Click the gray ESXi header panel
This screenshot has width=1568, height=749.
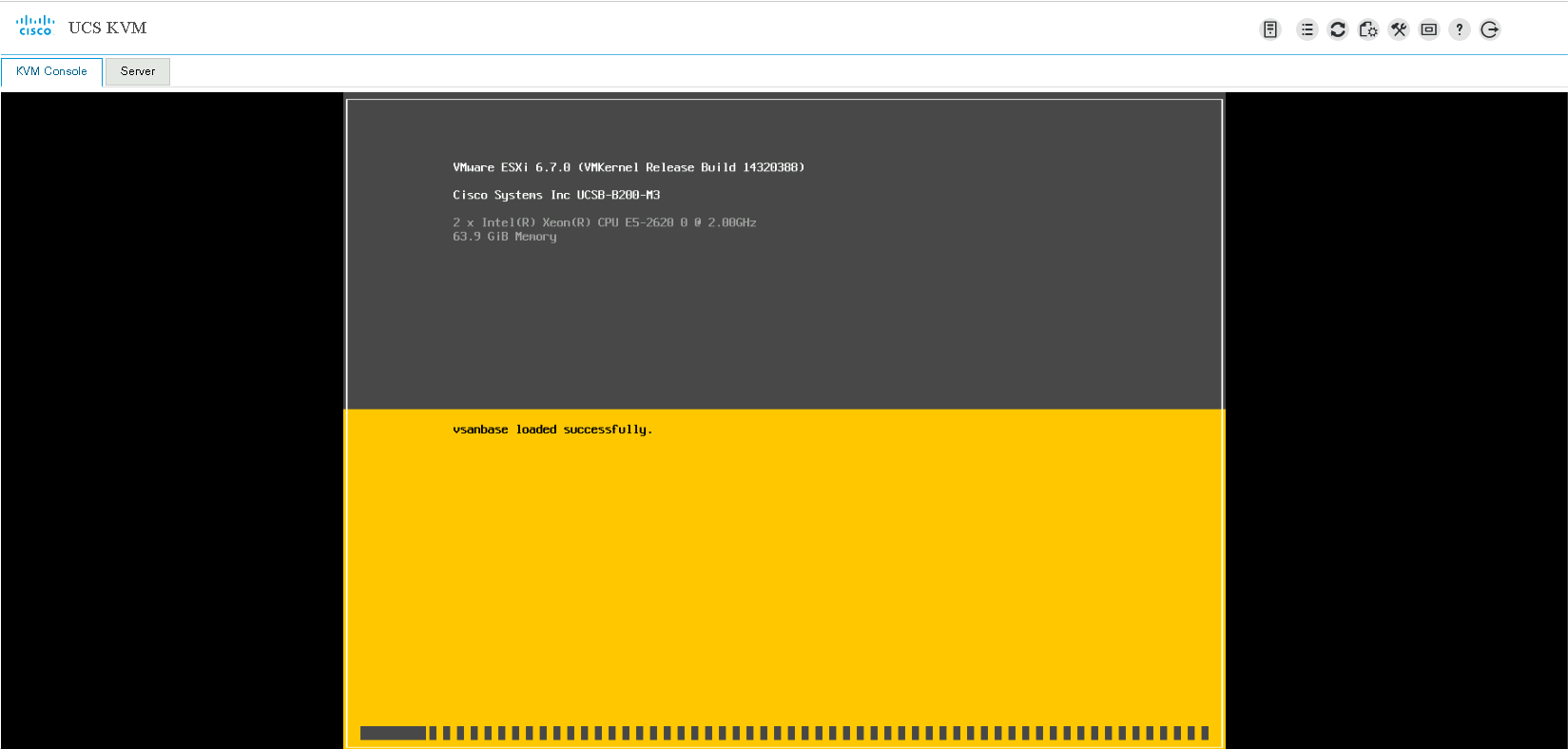click(784, 323)
